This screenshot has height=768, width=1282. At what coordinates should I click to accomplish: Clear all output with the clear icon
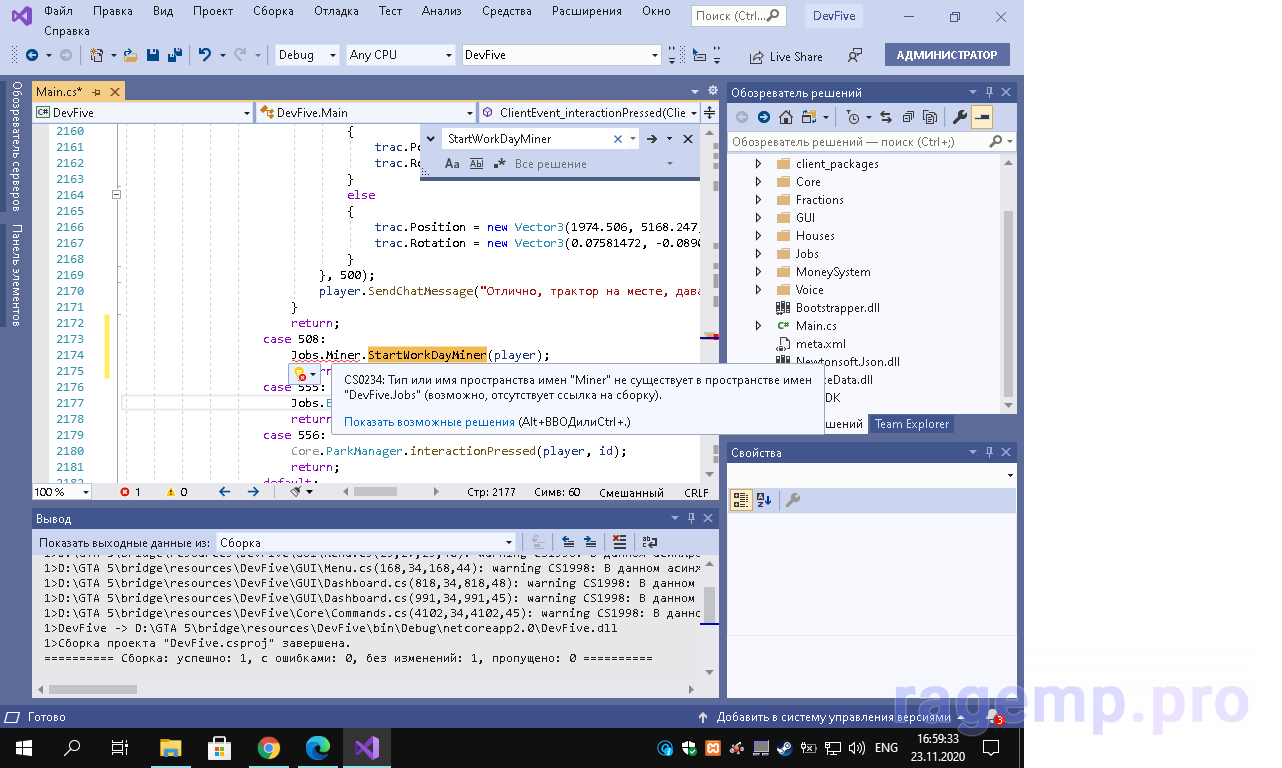point(620,542)
